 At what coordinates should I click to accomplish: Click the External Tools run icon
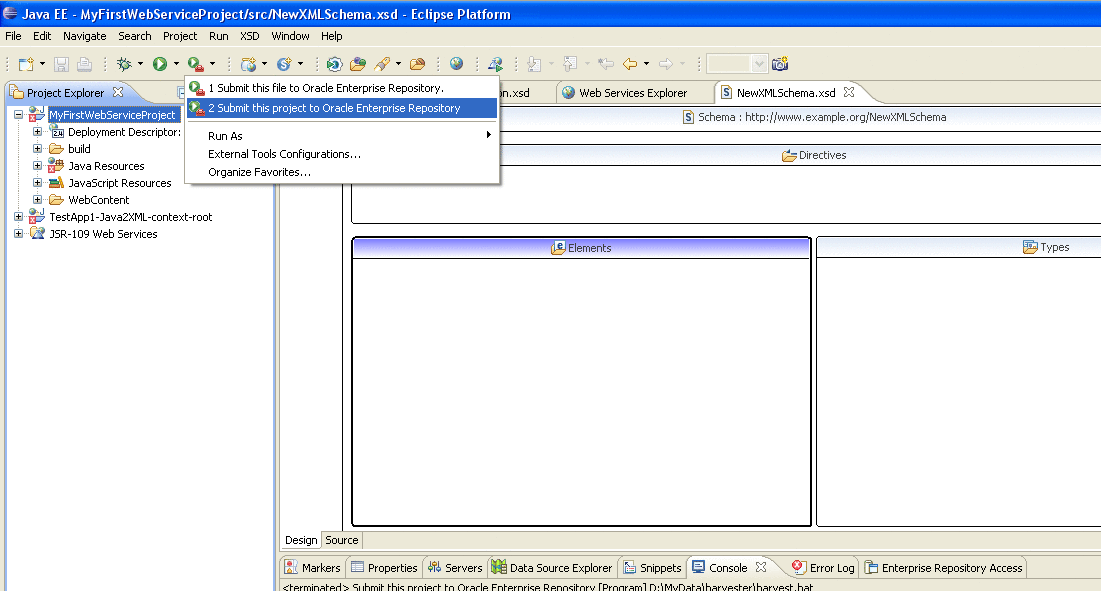[x=196, y=65]
